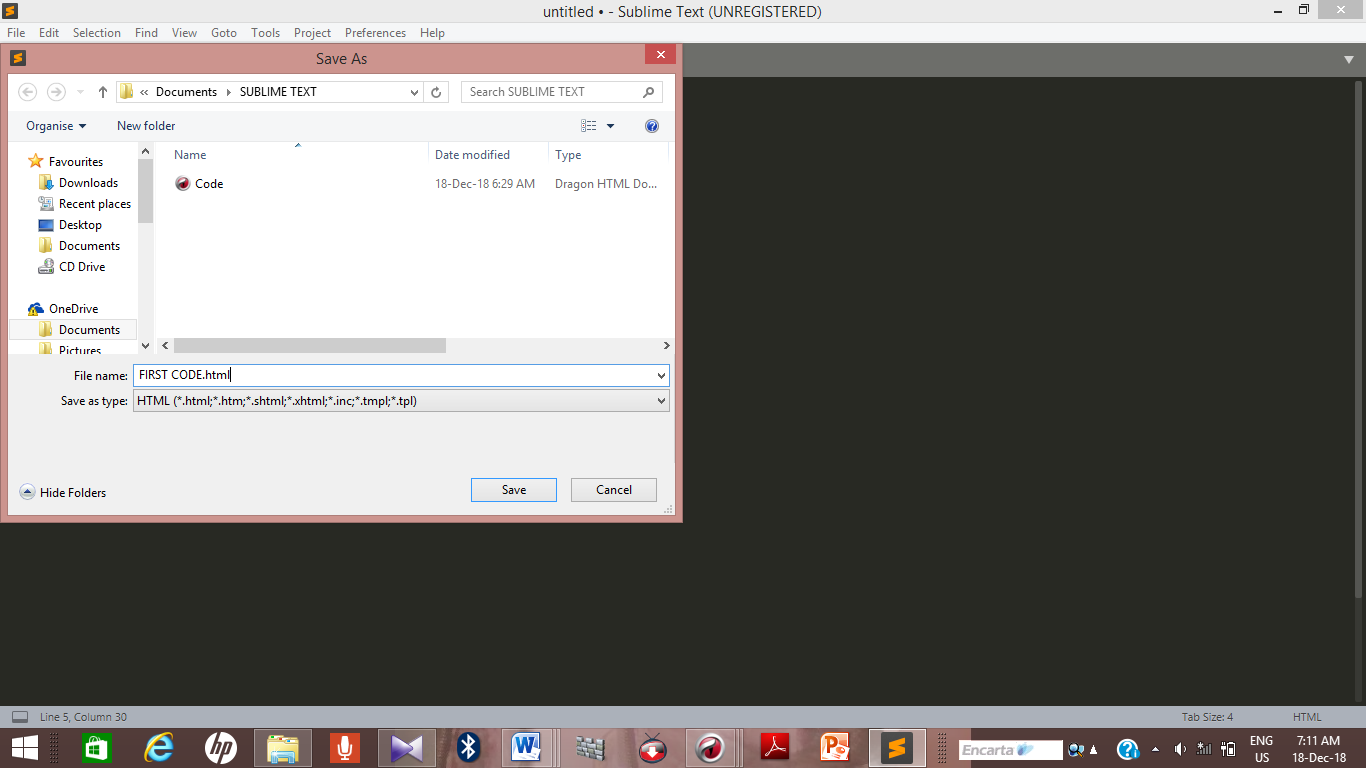Click the Forward arrow in Save As dialog
The width and height of the screenshot is (1366, 768).
[x=57, y=92]
